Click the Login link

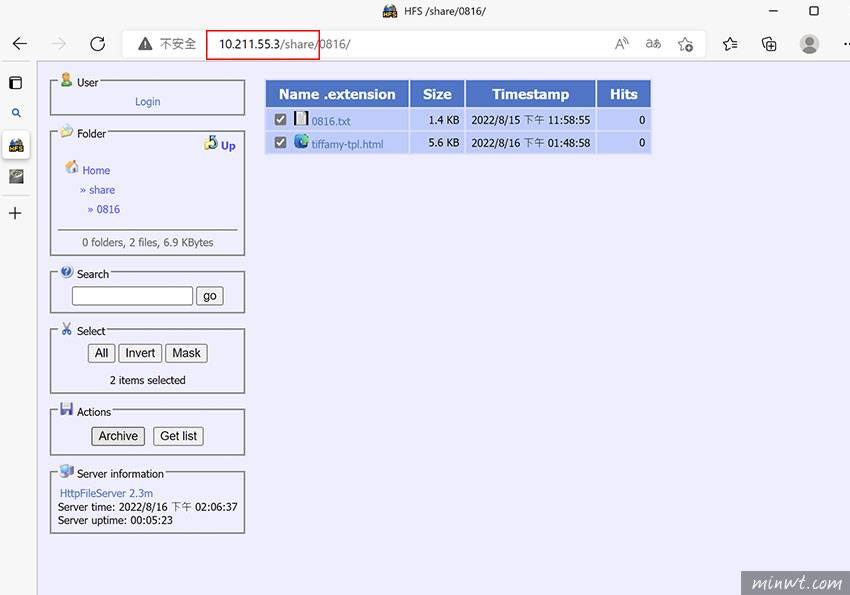click(x=147, y=102)
